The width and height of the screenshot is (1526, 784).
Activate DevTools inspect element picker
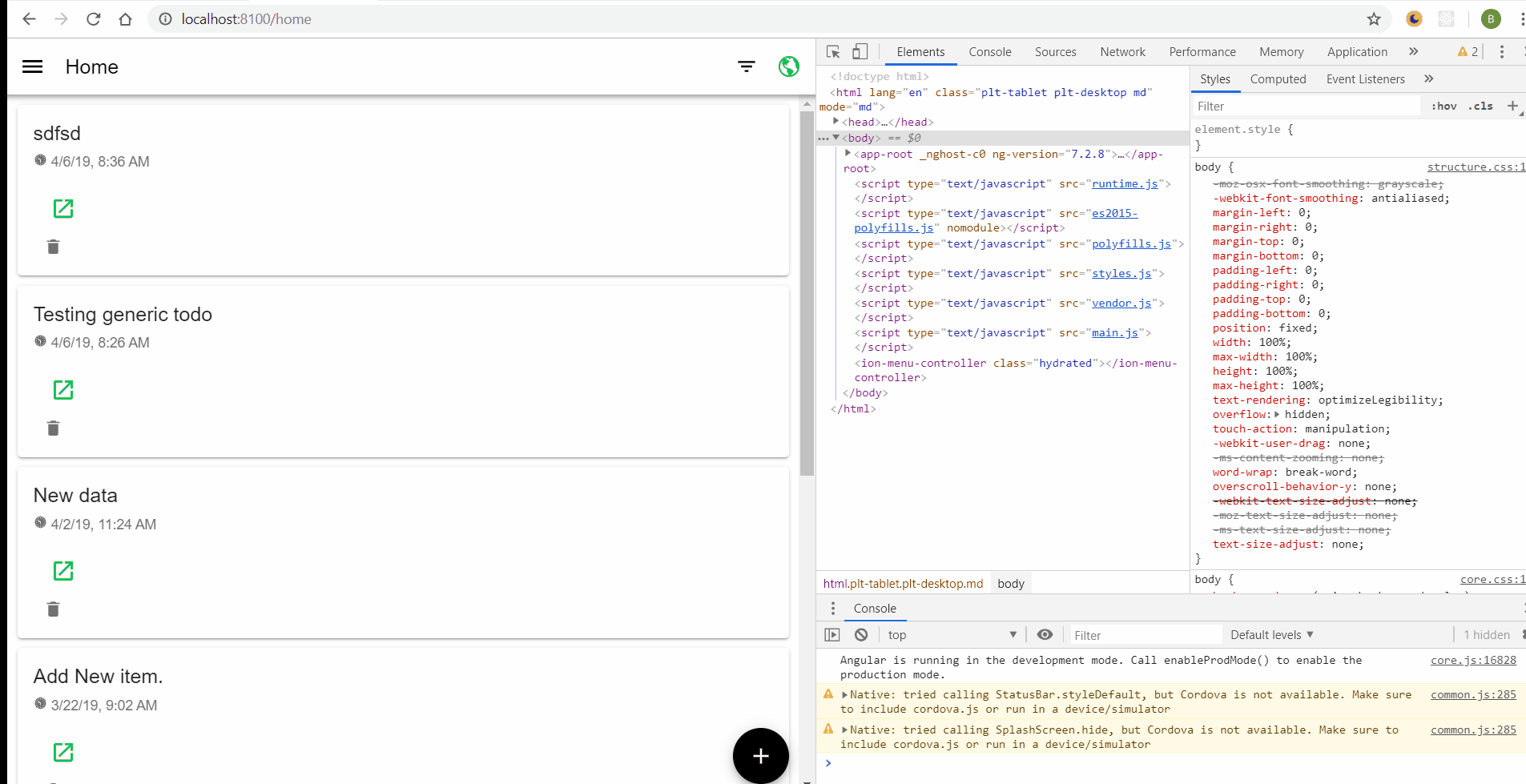[833, 52]
